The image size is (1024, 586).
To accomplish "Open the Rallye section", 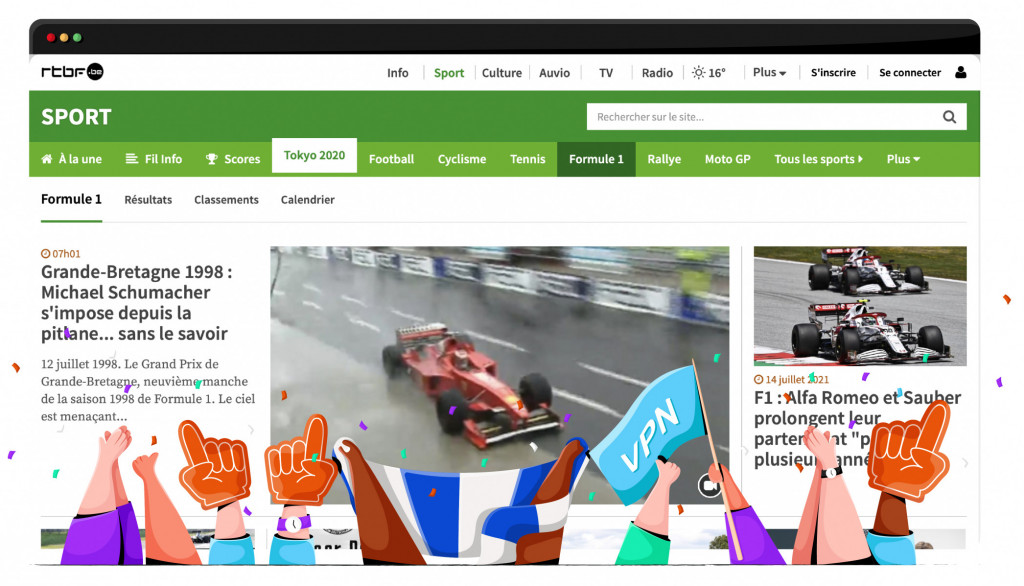I will [x=664, y=159].
